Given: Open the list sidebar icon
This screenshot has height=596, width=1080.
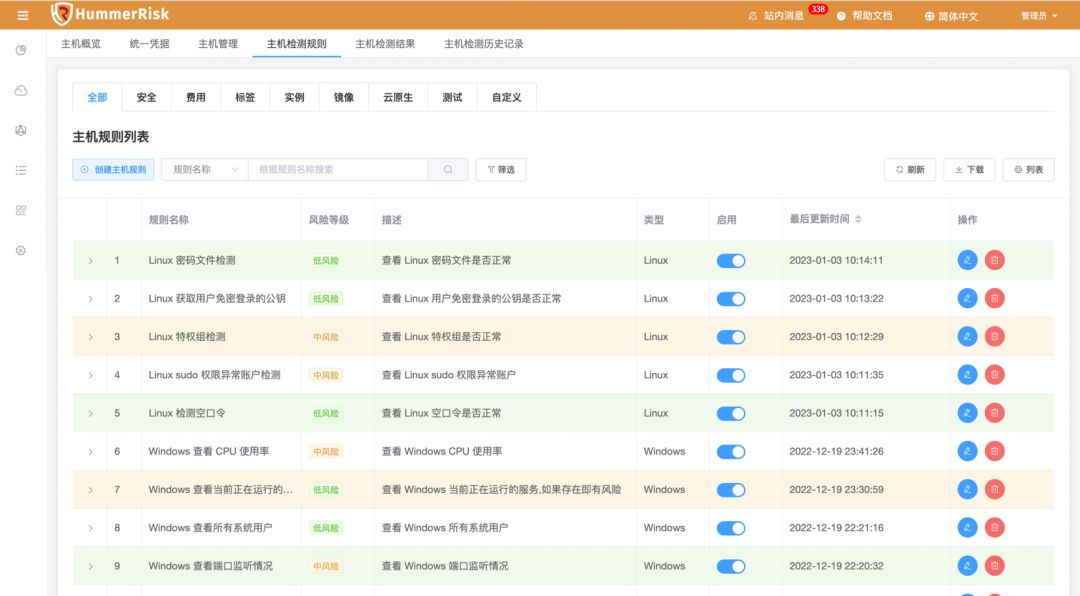Looking at the screenshot, I should pos(21,170).
